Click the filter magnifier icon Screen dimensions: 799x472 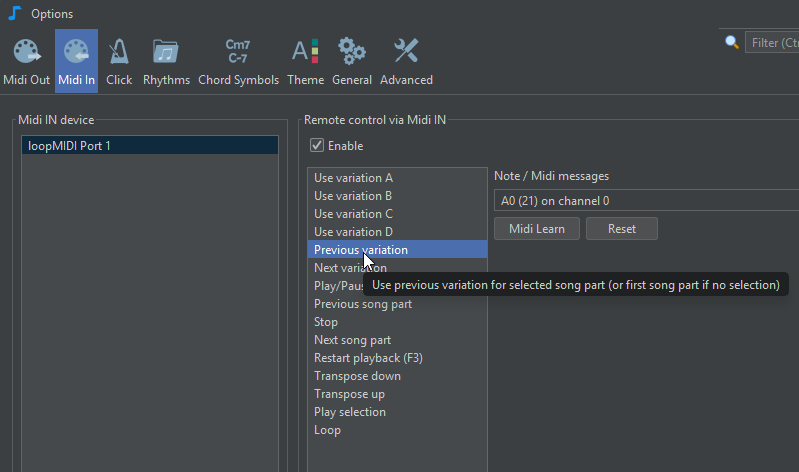click(732, 42)
